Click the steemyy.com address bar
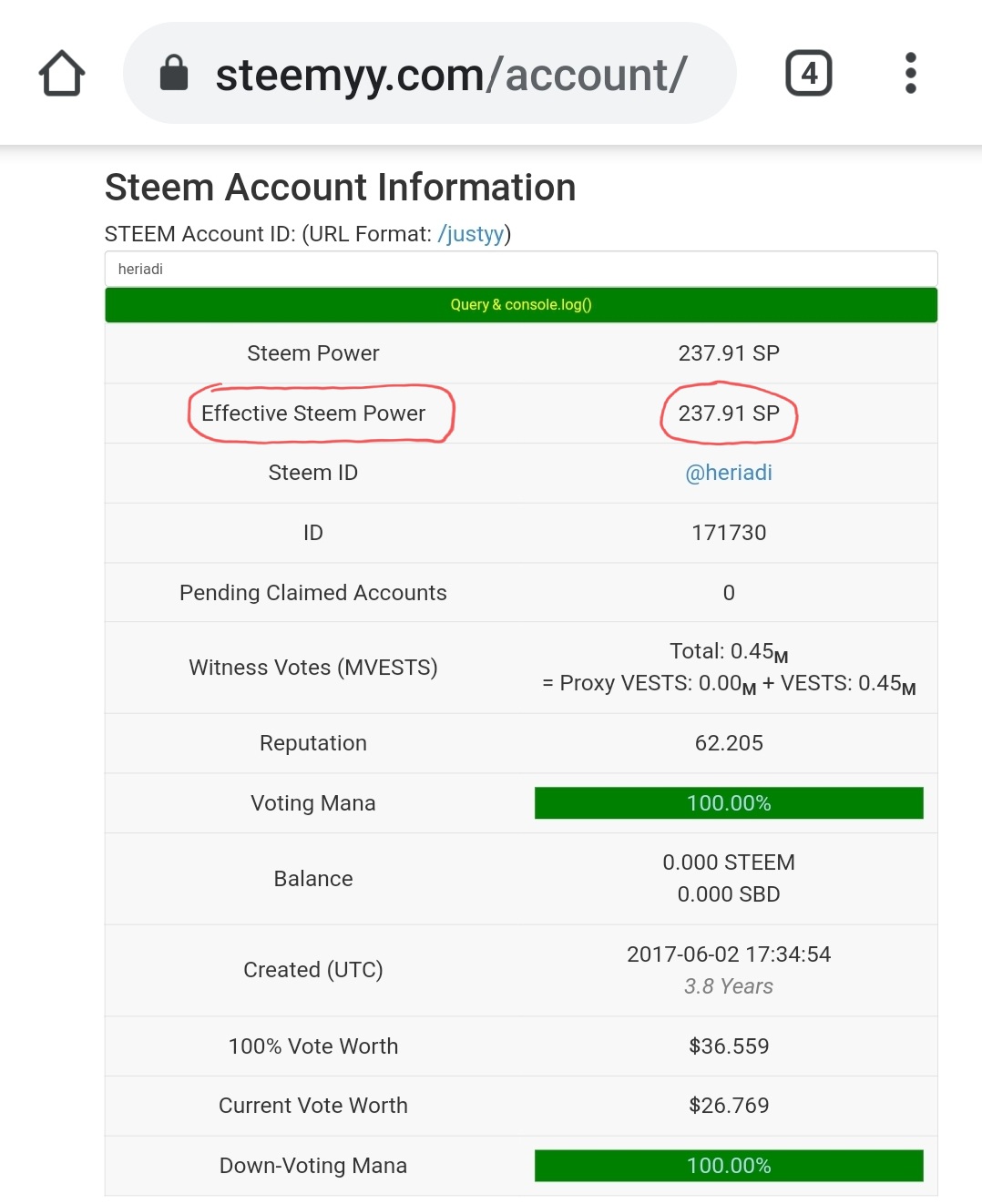 [450, 75]
